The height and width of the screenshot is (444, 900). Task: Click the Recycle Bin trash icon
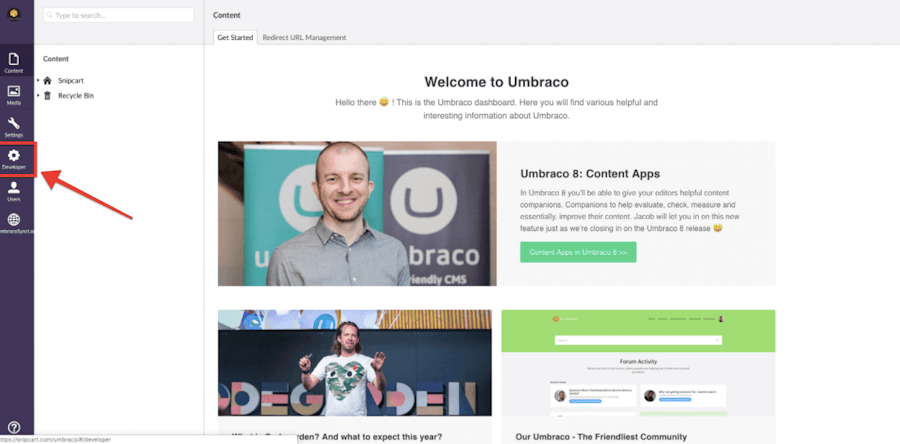pyautogui.click(x=47, y=96)
